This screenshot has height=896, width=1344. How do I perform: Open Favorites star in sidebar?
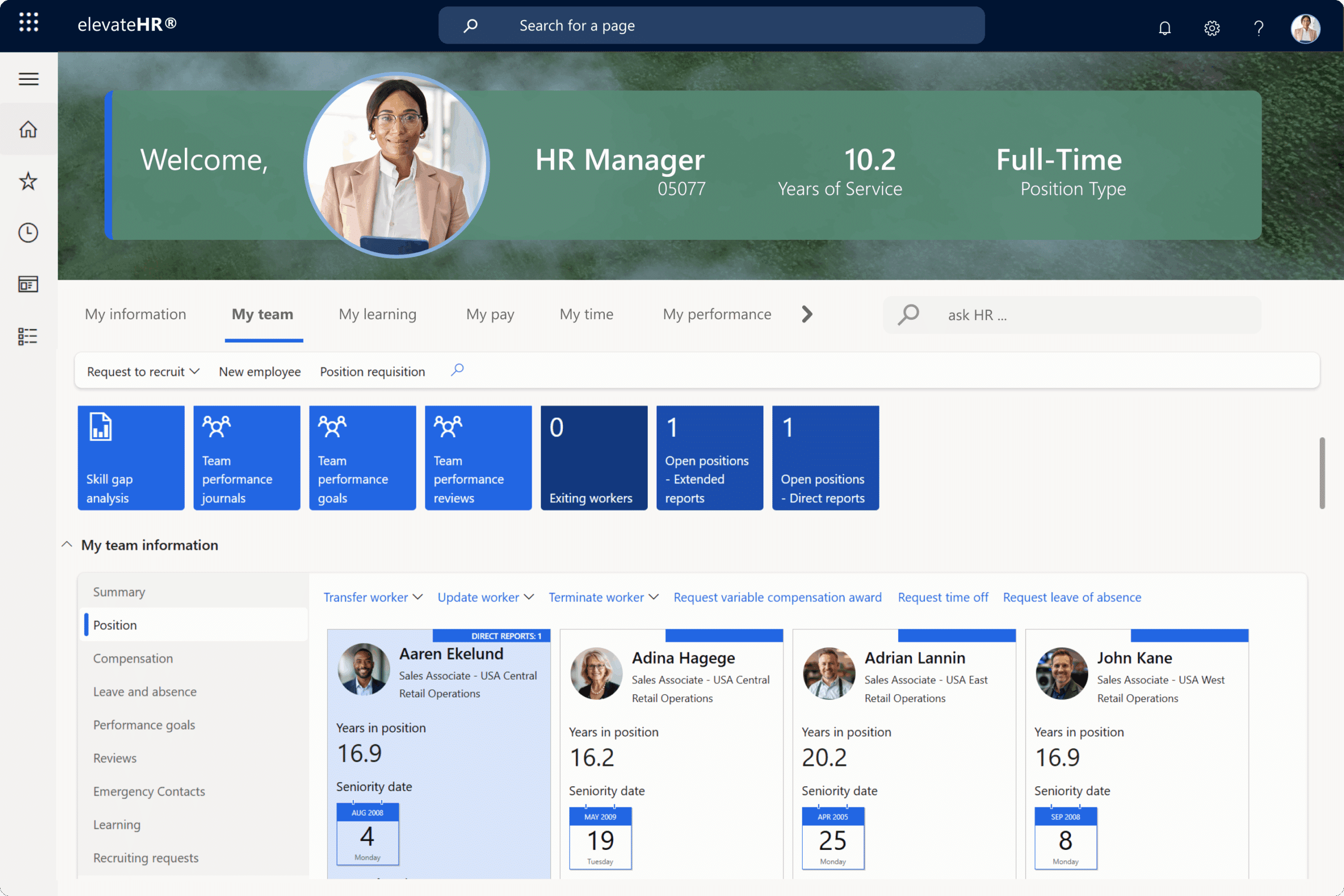(x=28, y=181)
